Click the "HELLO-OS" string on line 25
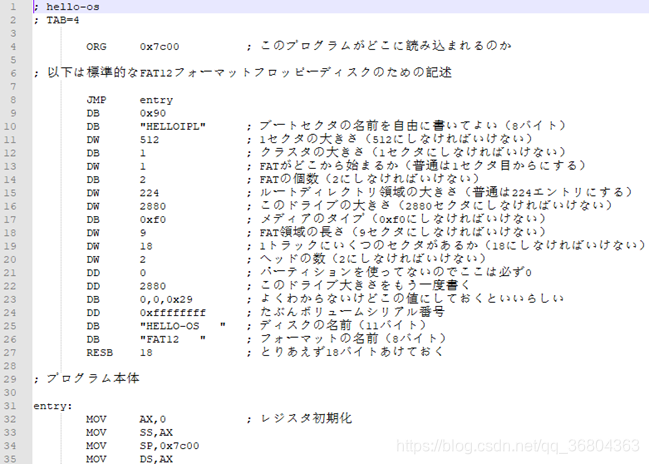The image size is (649, 464). (x=183, y=326)
